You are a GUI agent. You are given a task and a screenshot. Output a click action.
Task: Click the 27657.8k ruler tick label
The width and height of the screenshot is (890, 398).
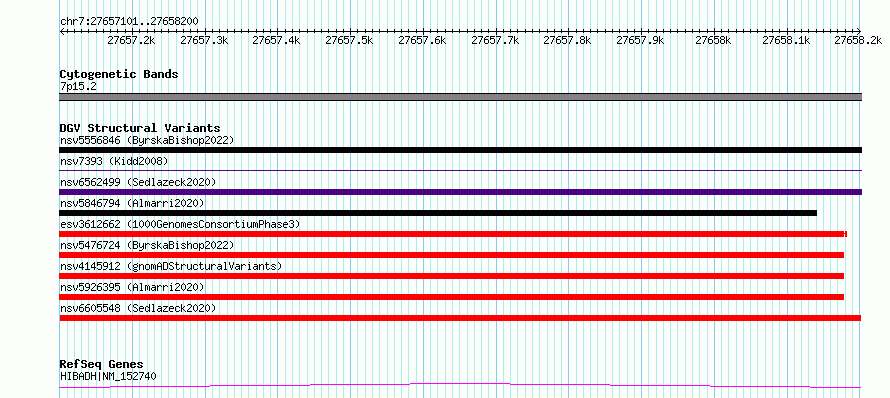coord(568,40)
